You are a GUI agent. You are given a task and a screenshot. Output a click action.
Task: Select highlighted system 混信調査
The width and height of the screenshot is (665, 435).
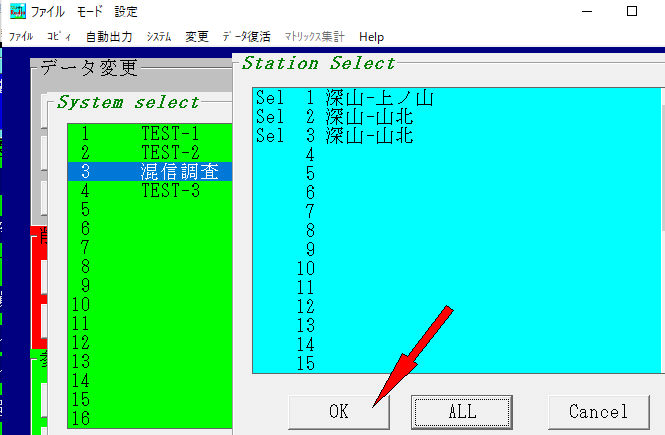click(150, 171)
